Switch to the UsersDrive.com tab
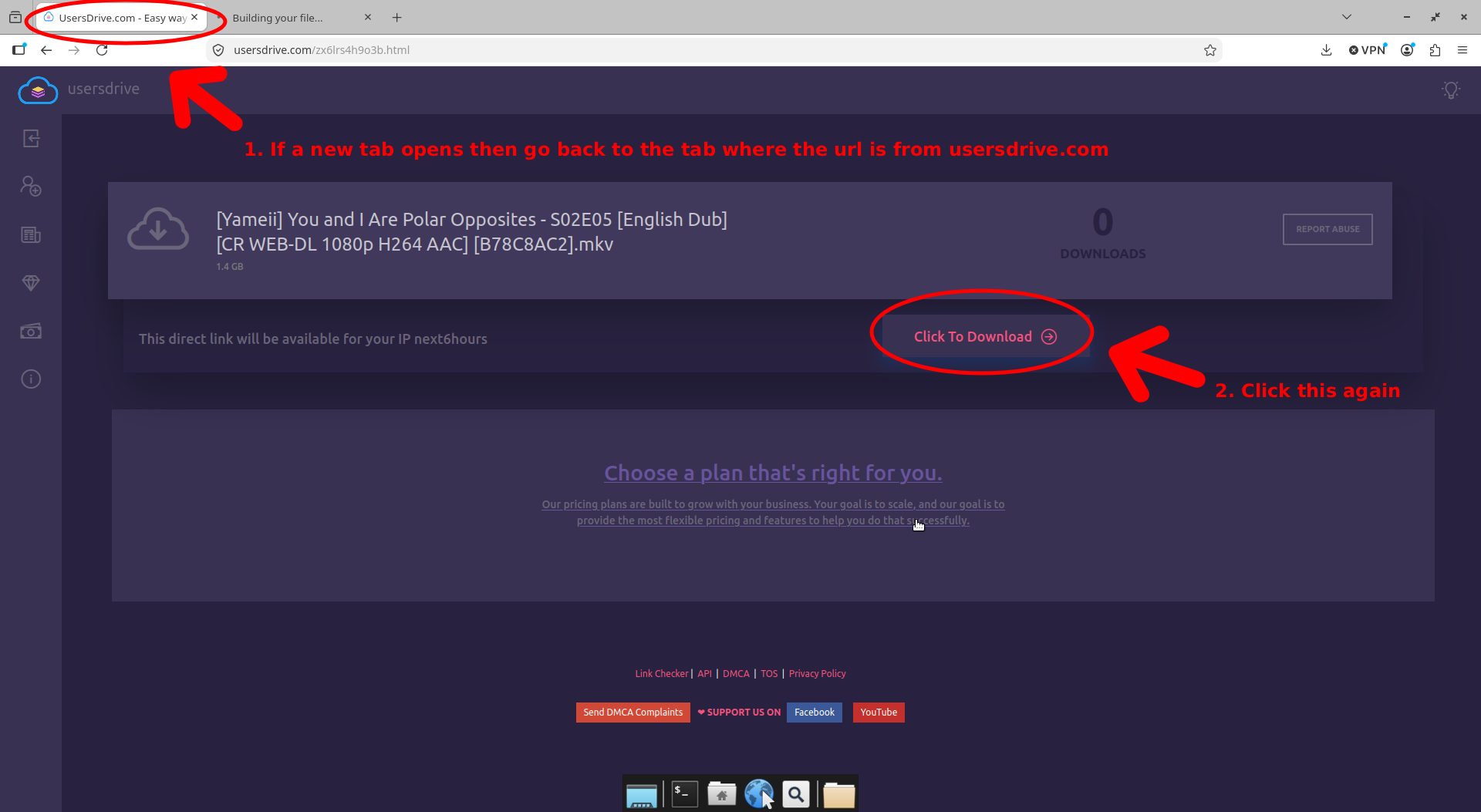 [x=121, y=18]
